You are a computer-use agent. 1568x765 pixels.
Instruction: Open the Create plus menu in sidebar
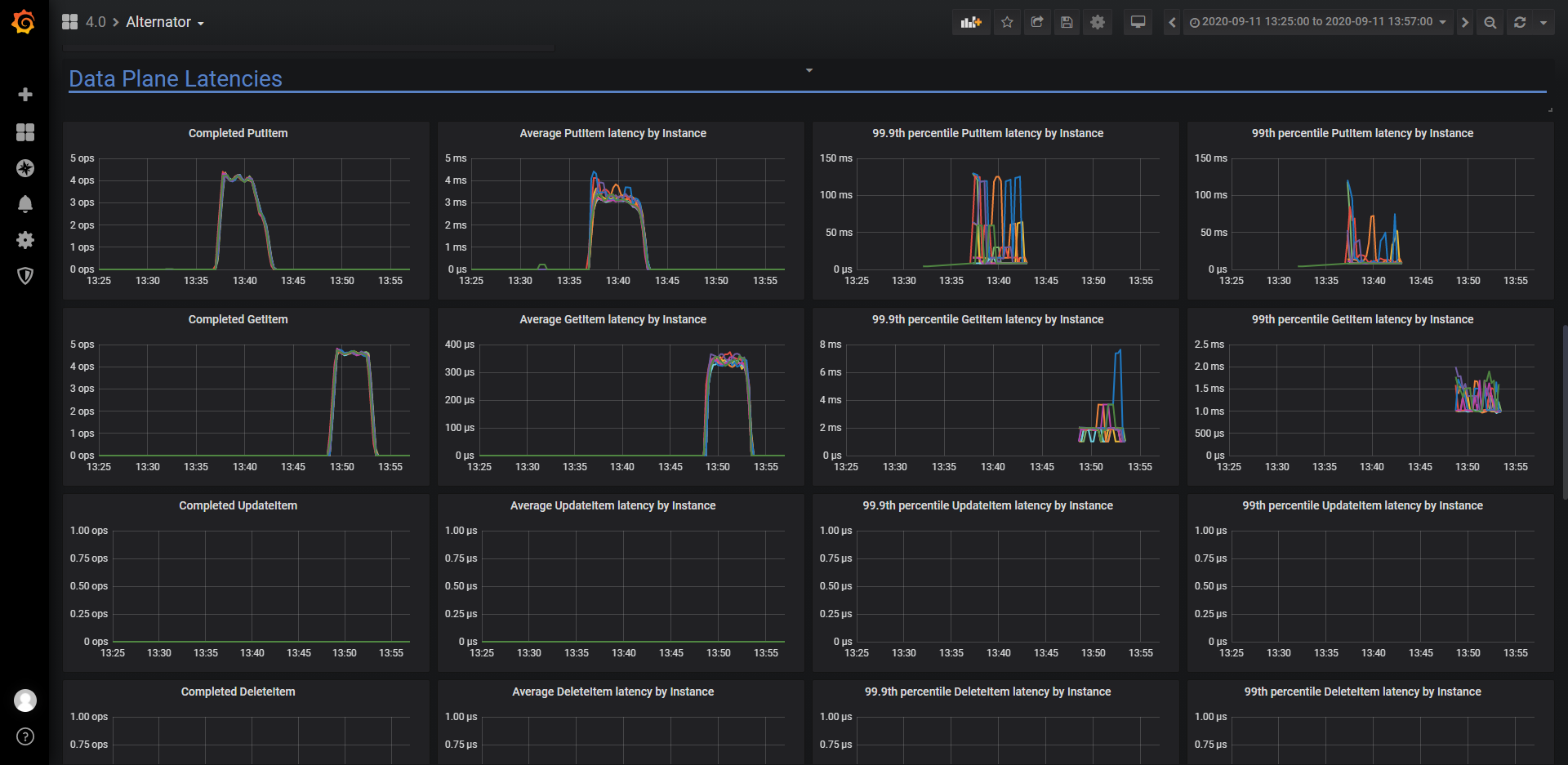[x=25, y=95]
